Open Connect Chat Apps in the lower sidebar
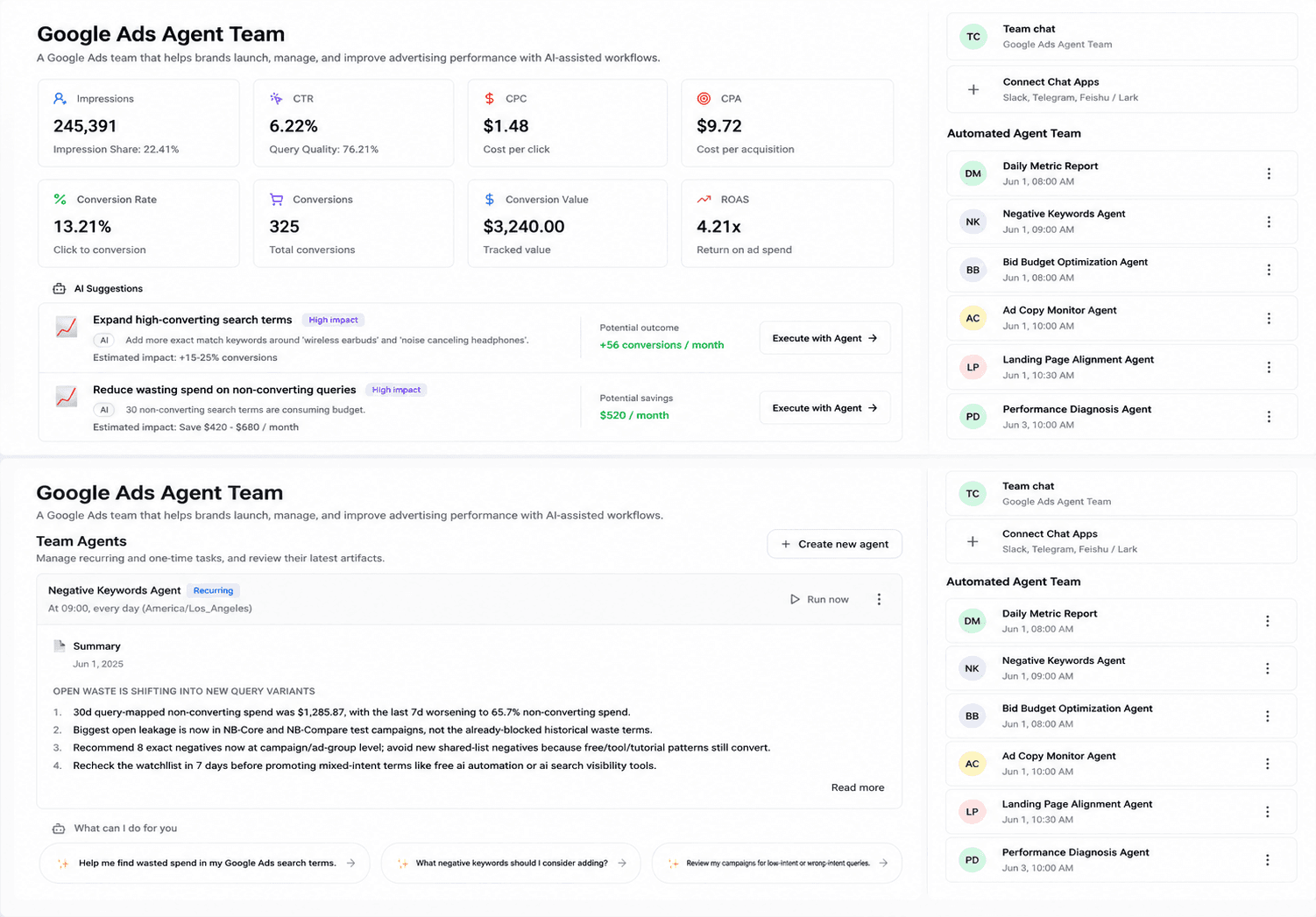Image resolution: width=1316 pixels, height=917 pixels. (x=1121, y=541)
